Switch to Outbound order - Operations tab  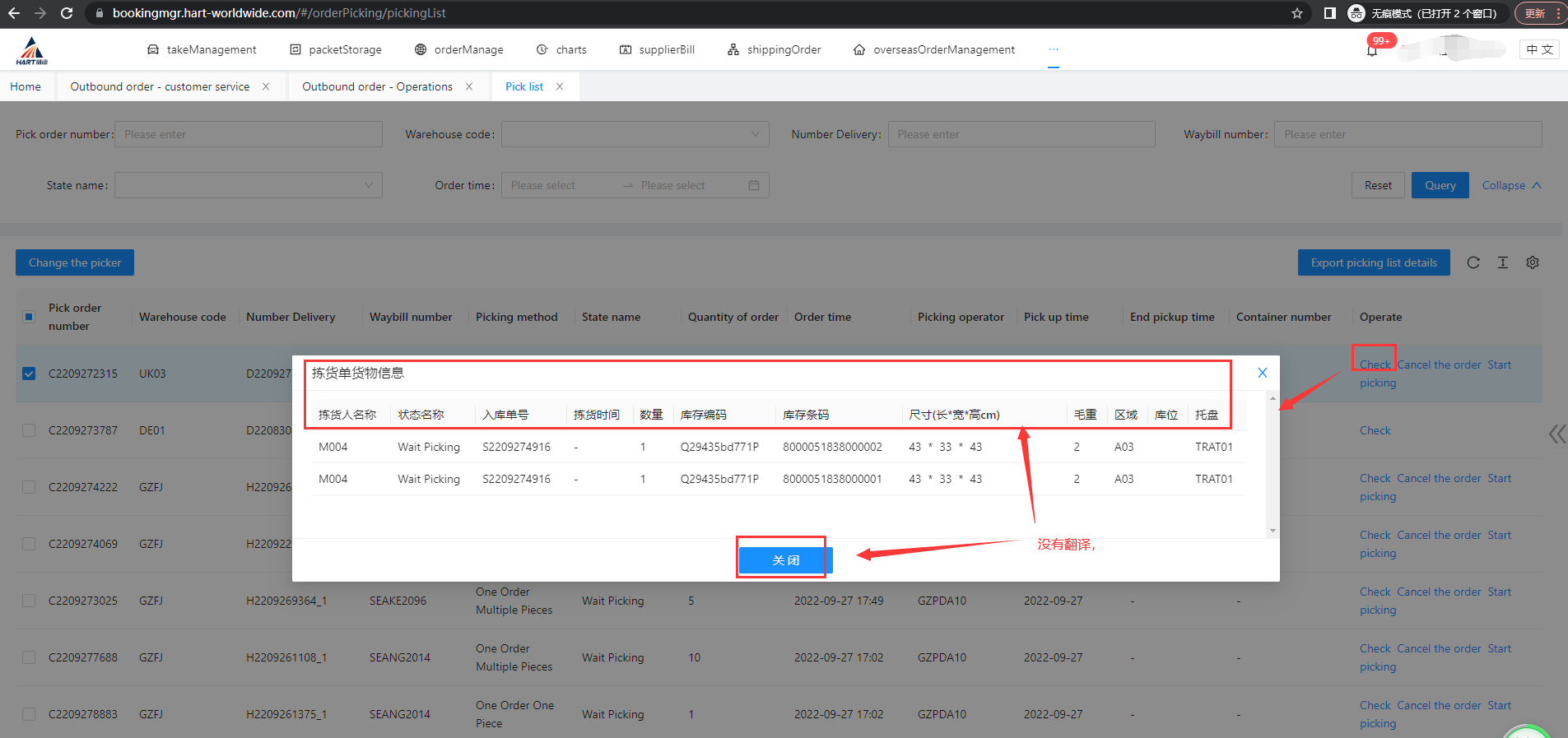click(x=377, y=86)
